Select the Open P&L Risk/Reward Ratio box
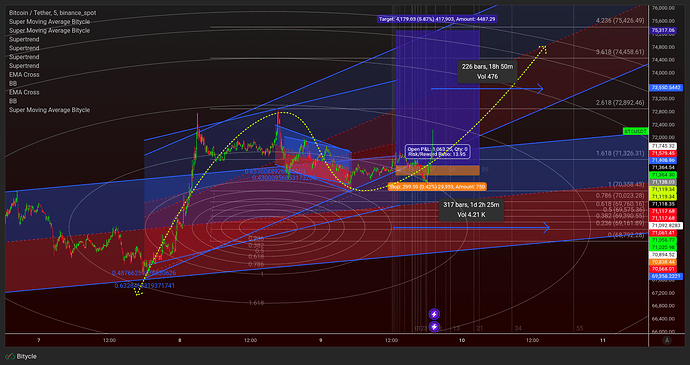690x365 pixels. (437, 151)
